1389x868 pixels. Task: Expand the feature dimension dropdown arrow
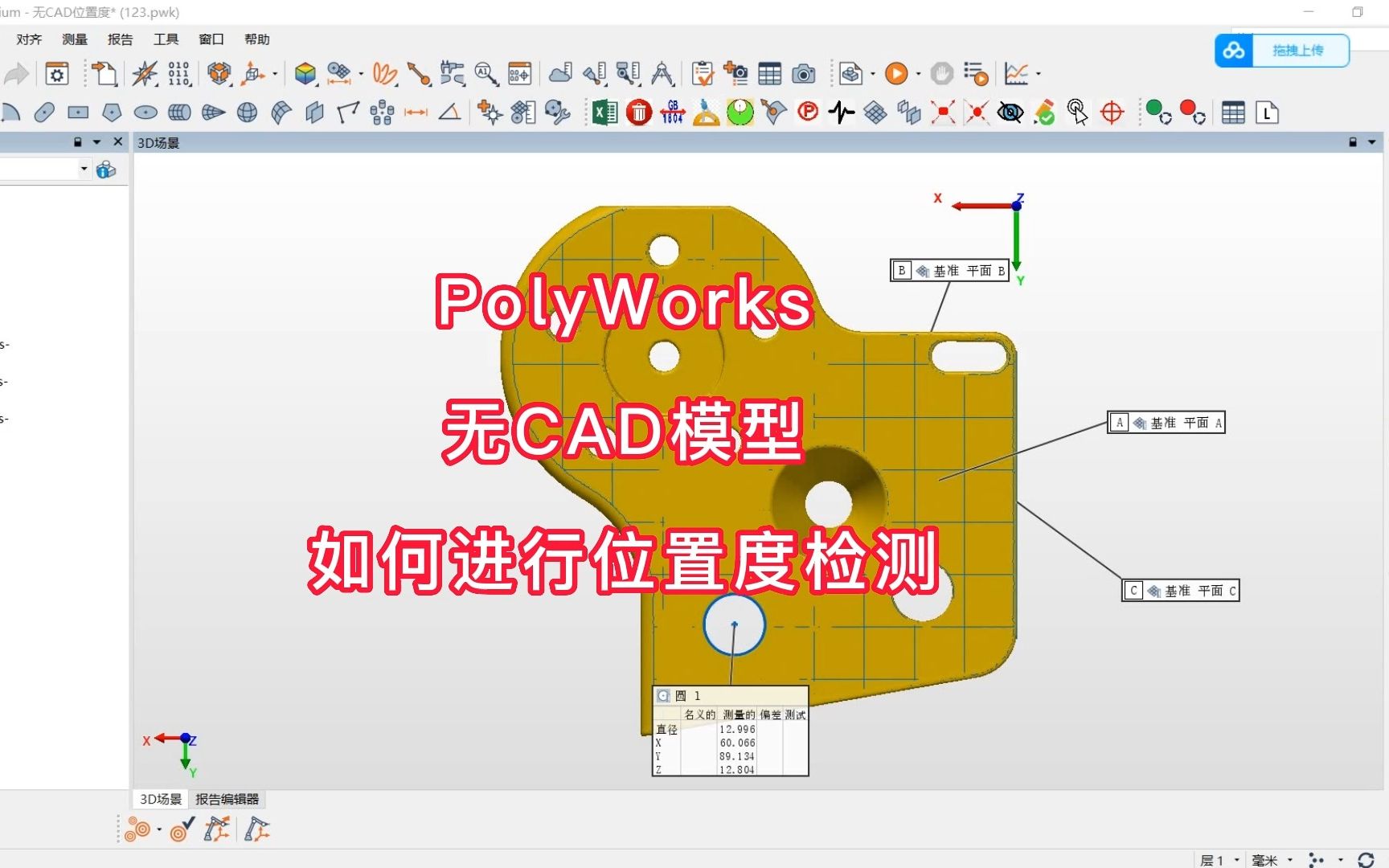point(360,75)
